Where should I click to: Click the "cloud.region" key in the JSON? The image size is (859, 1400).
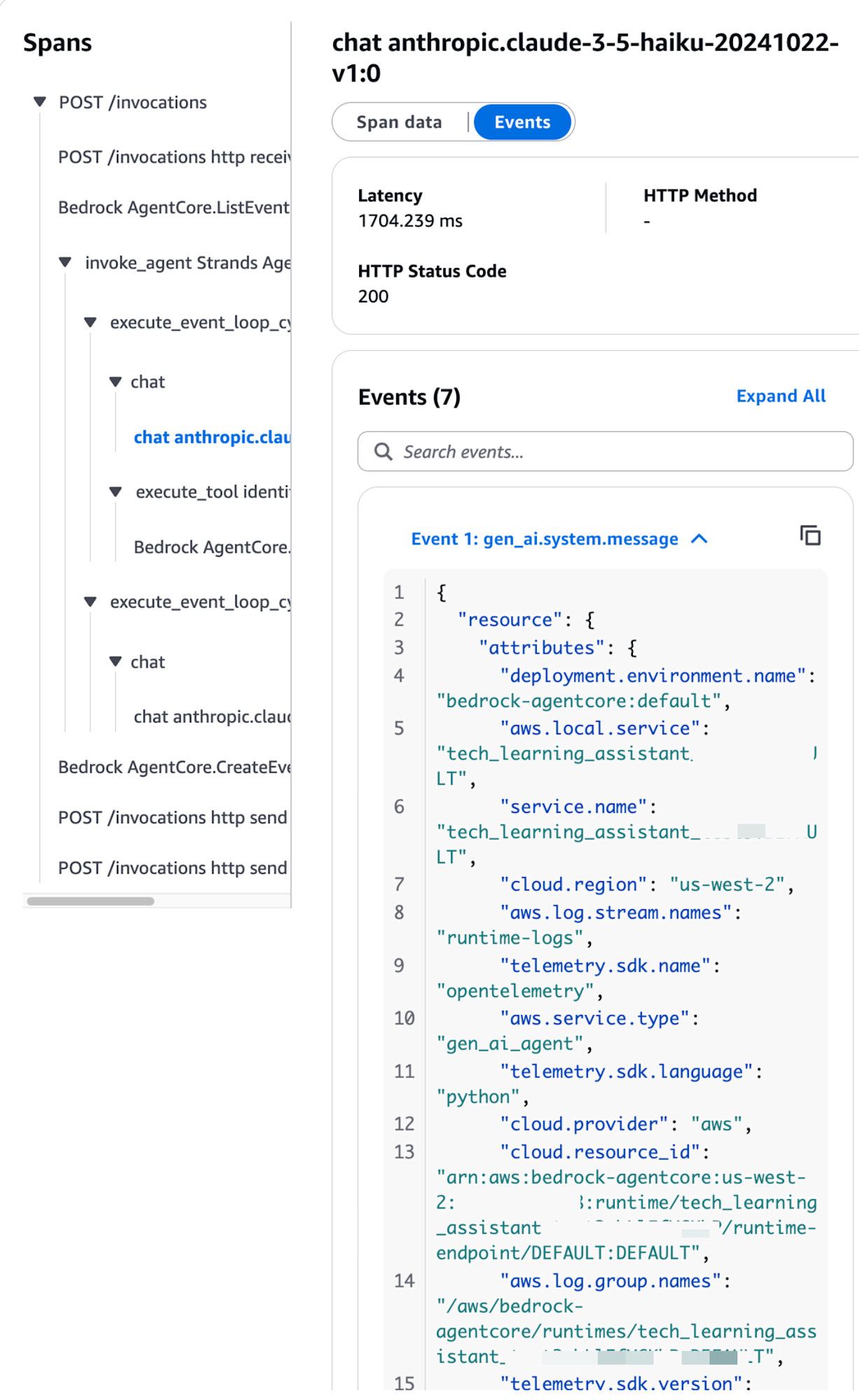coord(574,885)
